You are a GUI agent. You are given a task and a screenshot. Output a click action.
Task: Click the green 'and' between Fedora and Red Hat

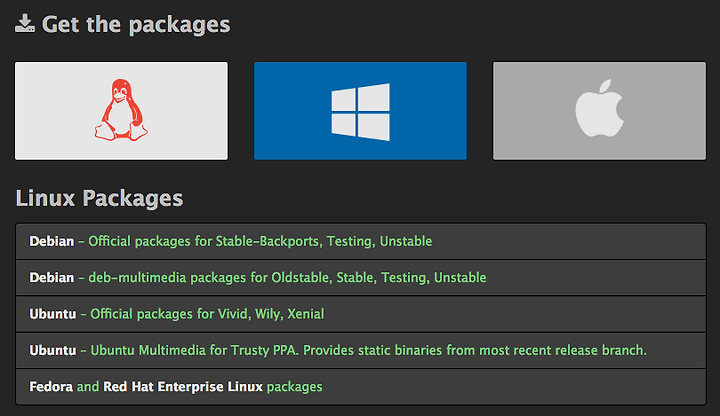coord(88,387)
